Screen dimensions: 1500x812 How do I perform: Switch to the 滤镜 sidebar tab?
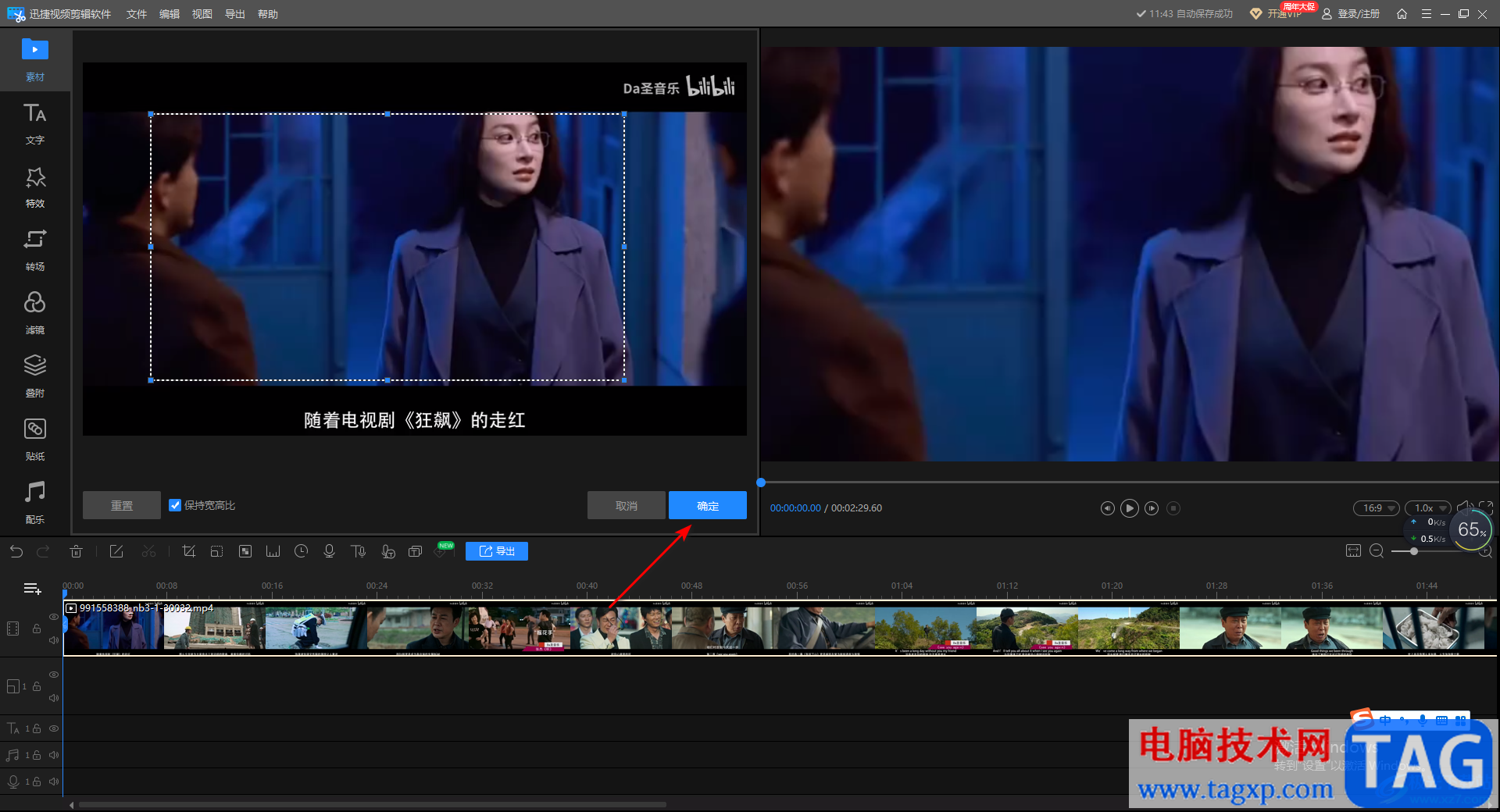35,314
